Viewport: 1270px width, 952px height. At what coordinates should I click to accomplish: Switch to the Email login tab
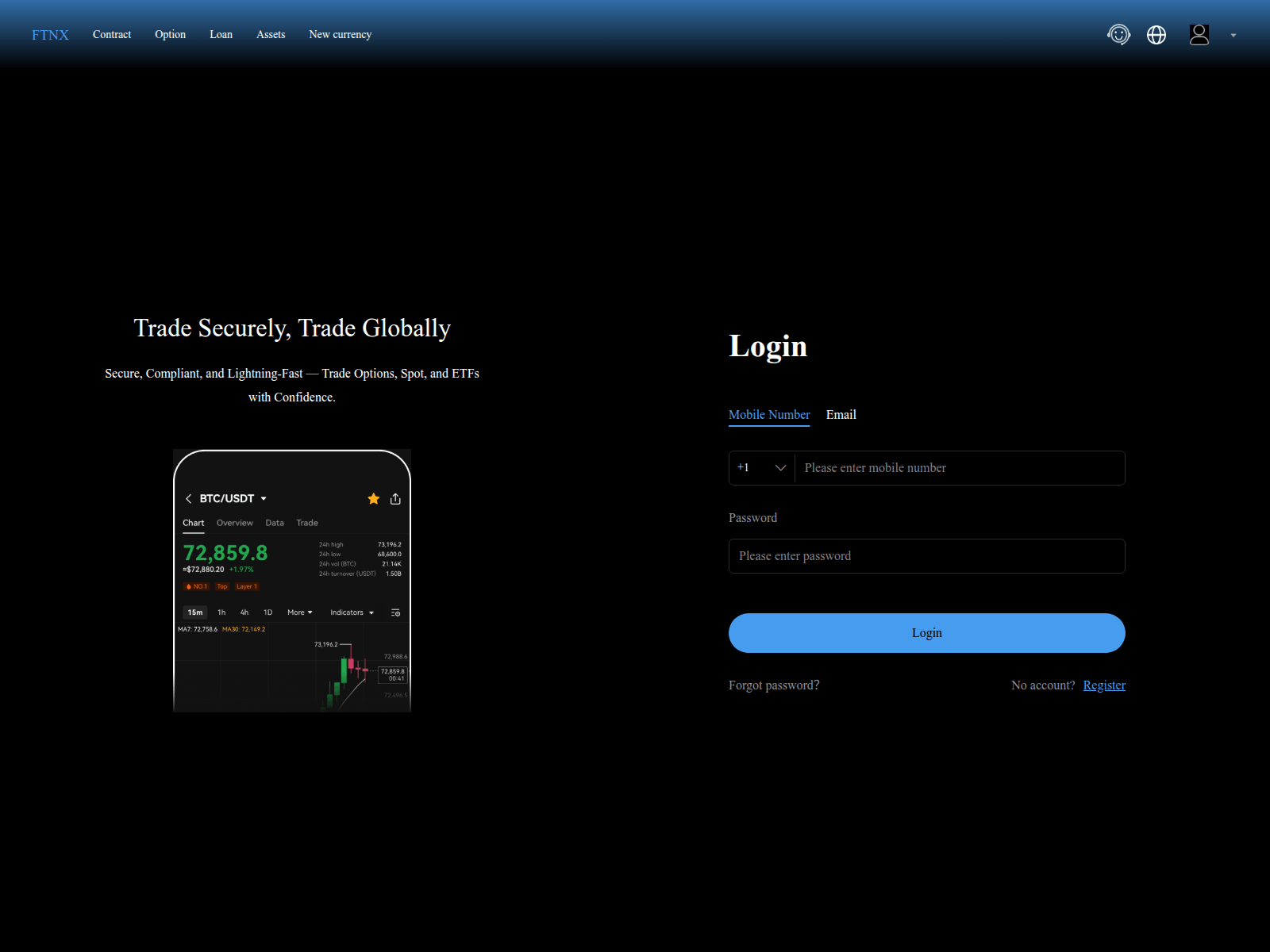841,414
